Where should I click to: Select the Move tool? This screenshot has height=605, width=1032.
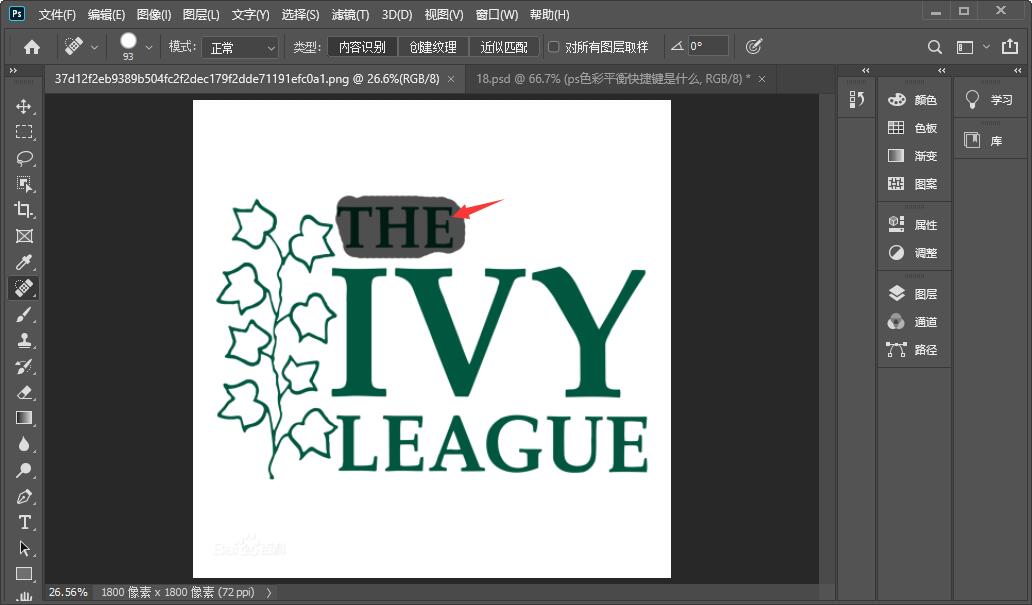click(x=24, y=107)
